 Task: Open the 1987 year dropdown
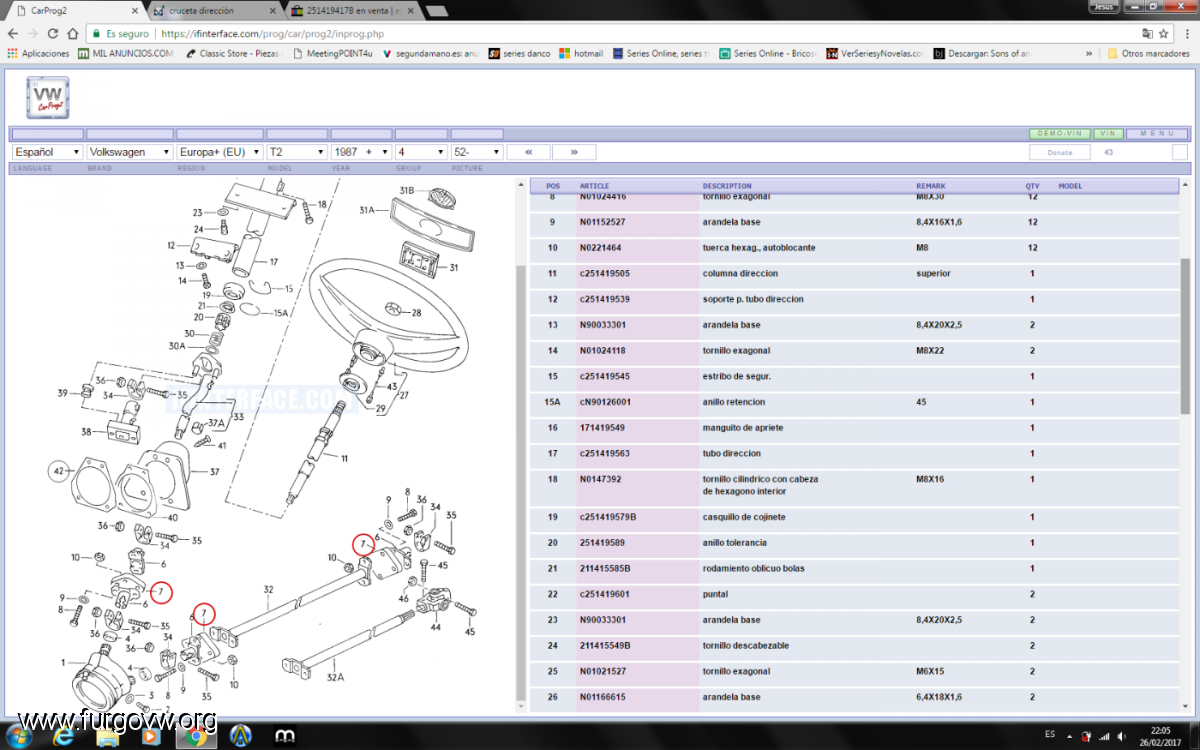click(361, 152)
